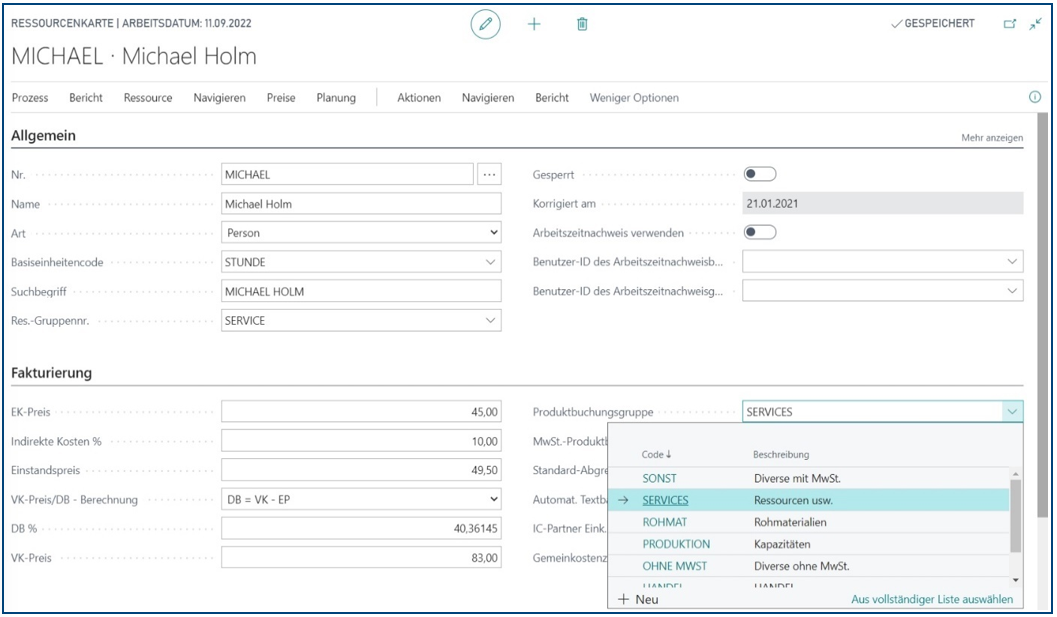1057x617 pixels.
Task: Click the Produktbuchungsgruppe input field
Action: [x=872, y=412]
